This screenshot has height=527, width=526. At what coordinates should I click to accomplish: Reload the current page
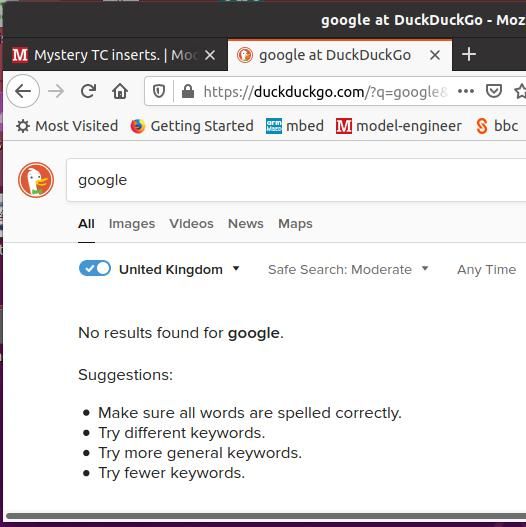[88, 91]
